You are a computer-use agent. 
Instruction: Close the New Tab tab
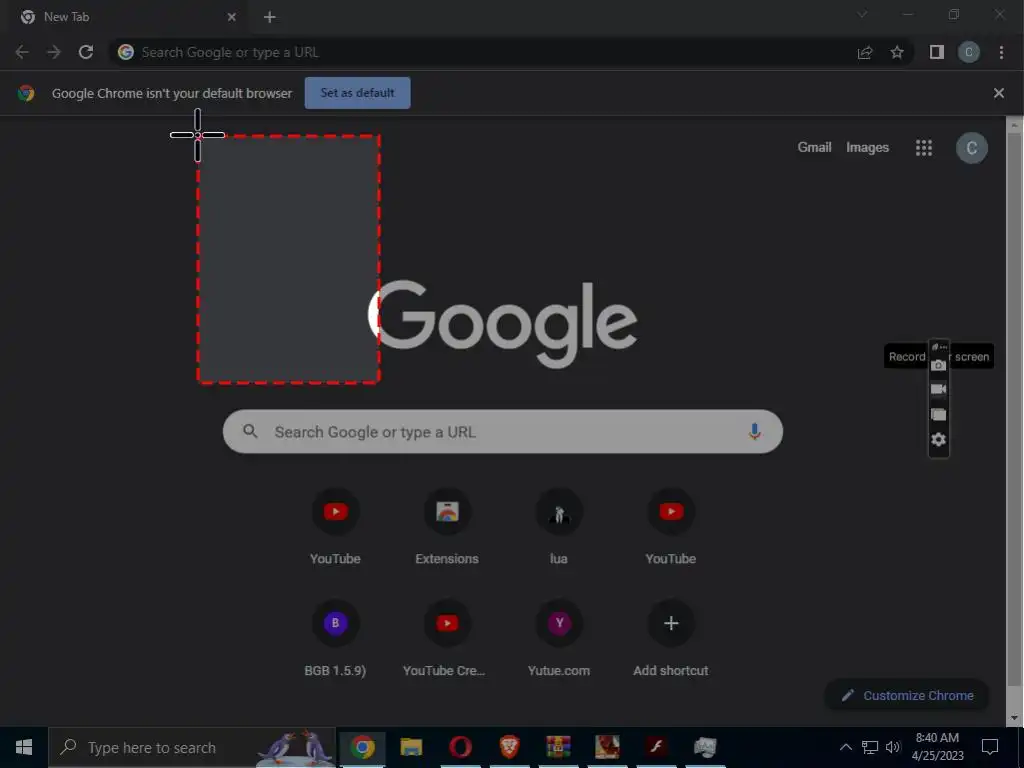pyautogui.click(x=231, y=17)
